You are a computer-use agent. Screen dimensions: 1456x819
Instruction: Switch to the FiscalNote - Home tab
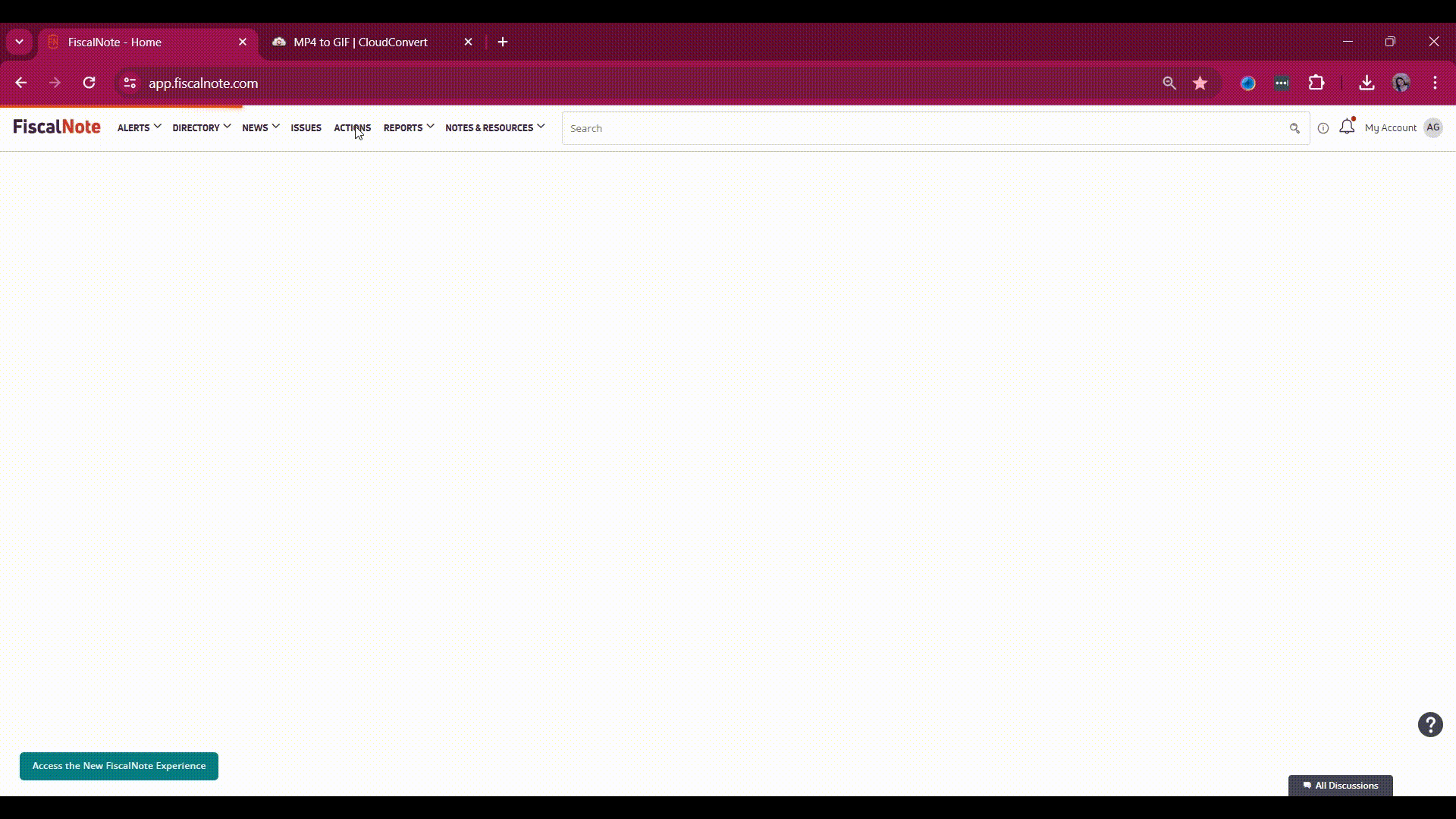coord(148,42)
